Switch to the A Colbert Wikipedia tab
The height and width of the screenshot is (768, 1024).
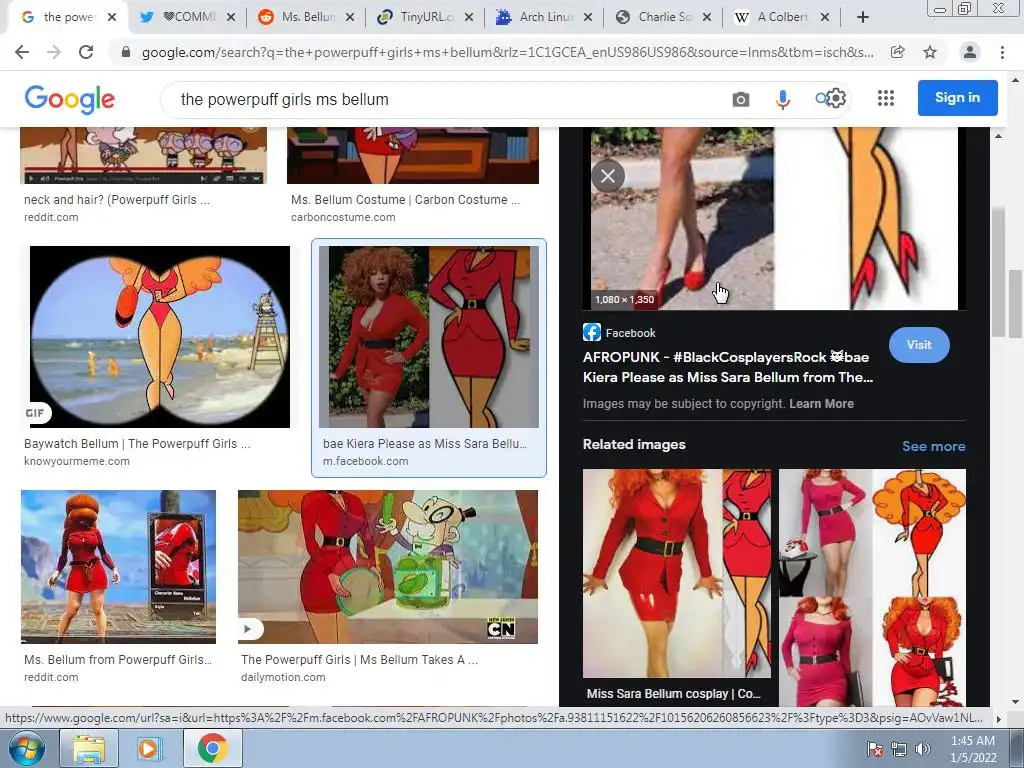click(x=782, y=18)
